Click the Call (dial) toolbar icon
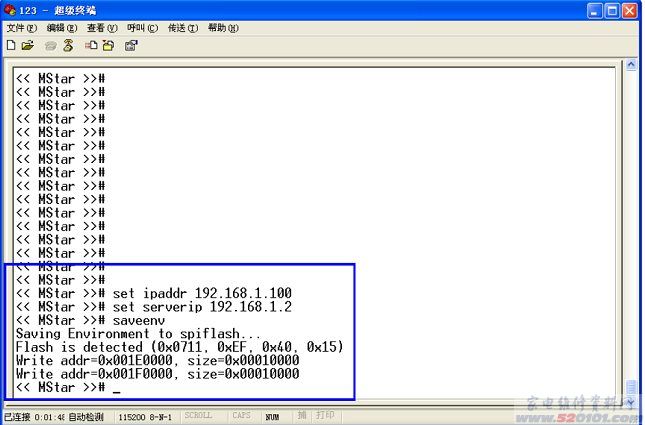 50,45
